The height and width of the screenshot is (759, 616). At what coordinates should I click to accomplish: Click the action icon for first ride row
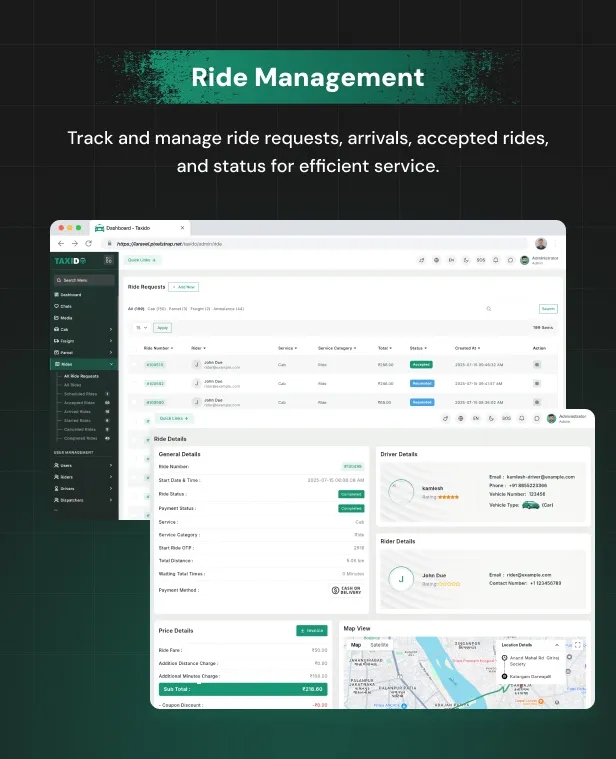pyautogui.click(x=537, y=365)
